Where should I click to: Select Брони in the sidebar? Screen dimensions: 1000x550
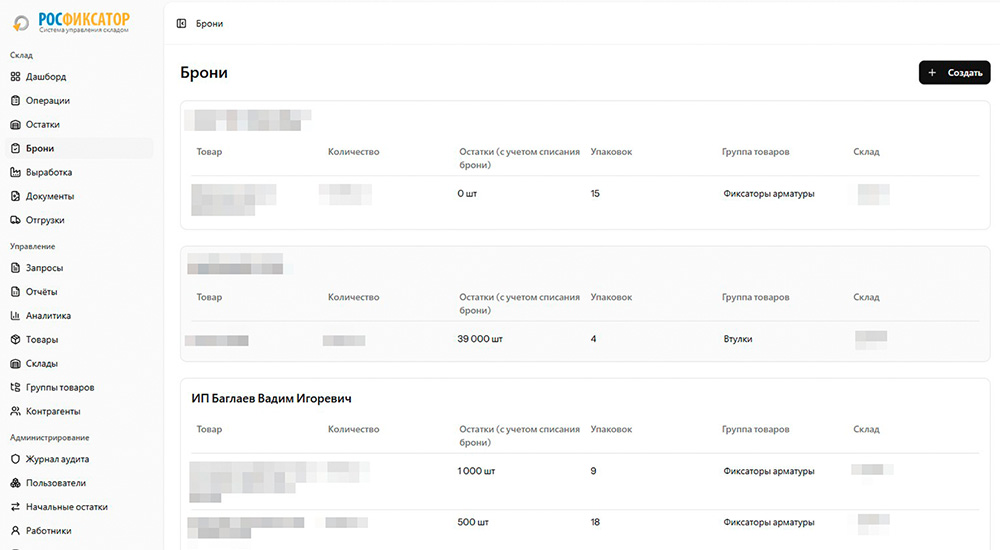79,148
